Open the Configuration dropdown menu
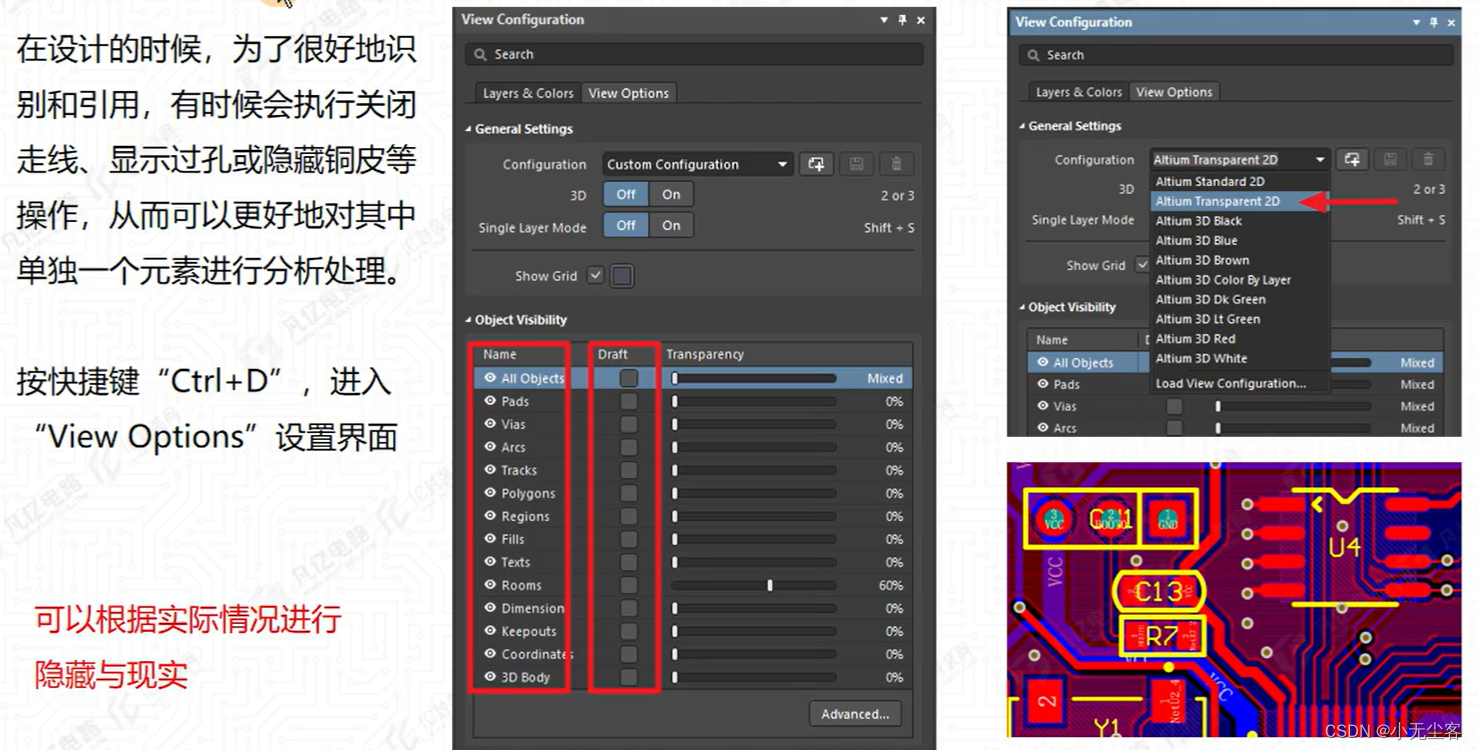This screenshot has height=750, width=1478. pyautogui.click(x=785, y=163)
